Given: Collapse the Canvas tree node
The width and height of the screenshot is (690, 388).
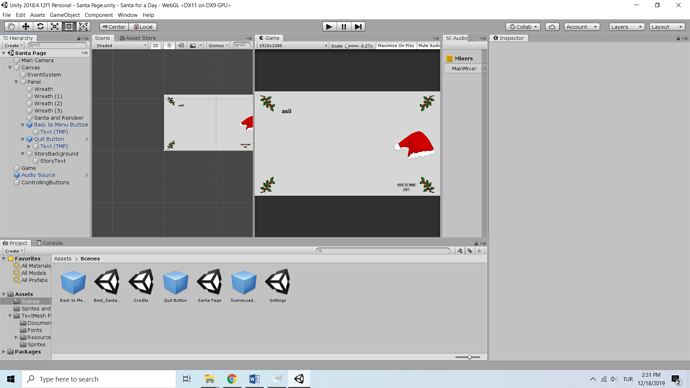Looking at the screenshot, I should coord(10,68).
